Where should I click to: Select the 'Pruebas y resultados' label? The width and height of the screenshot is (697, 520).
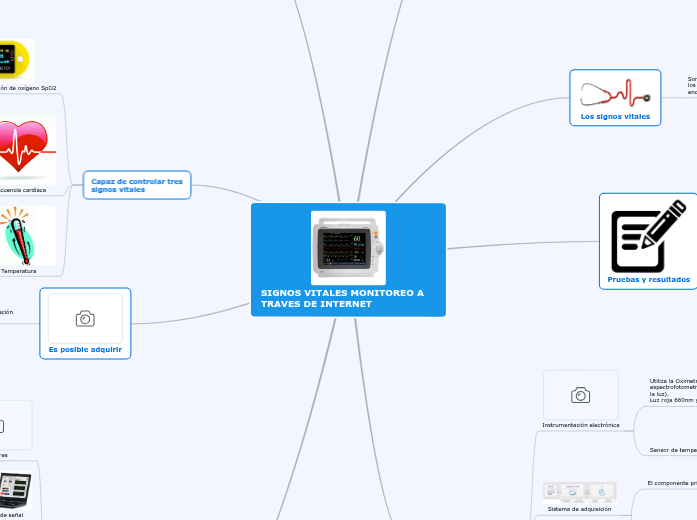pos(648,280)
